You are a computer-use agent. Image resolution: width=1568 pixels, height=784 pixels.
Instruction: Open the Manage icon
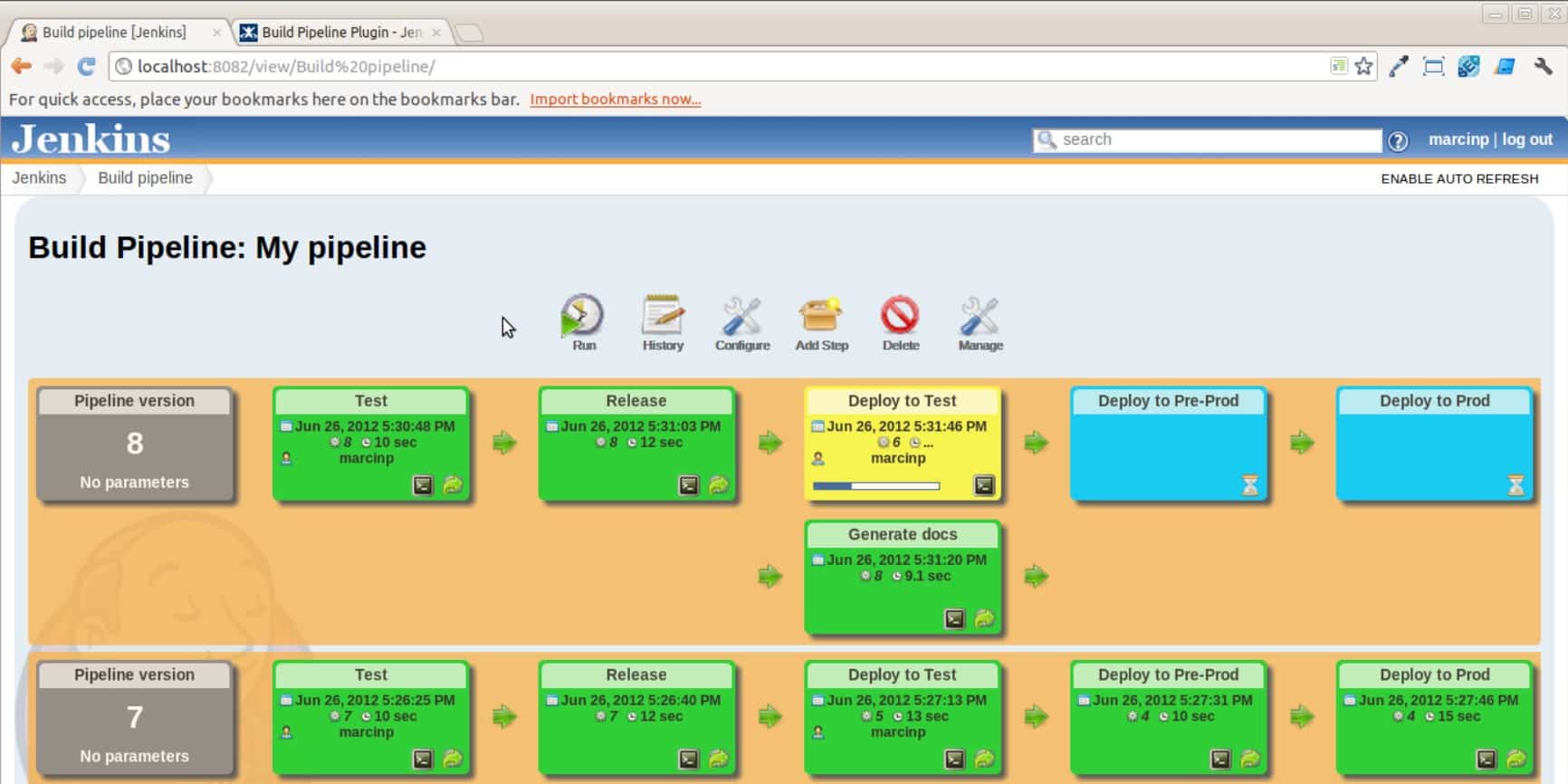coord(980,317)
